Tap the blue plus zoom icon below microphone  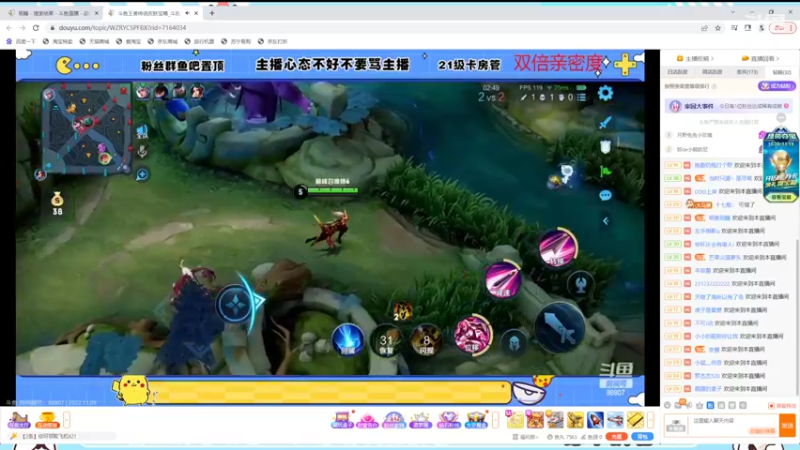(x=142, y=174)
